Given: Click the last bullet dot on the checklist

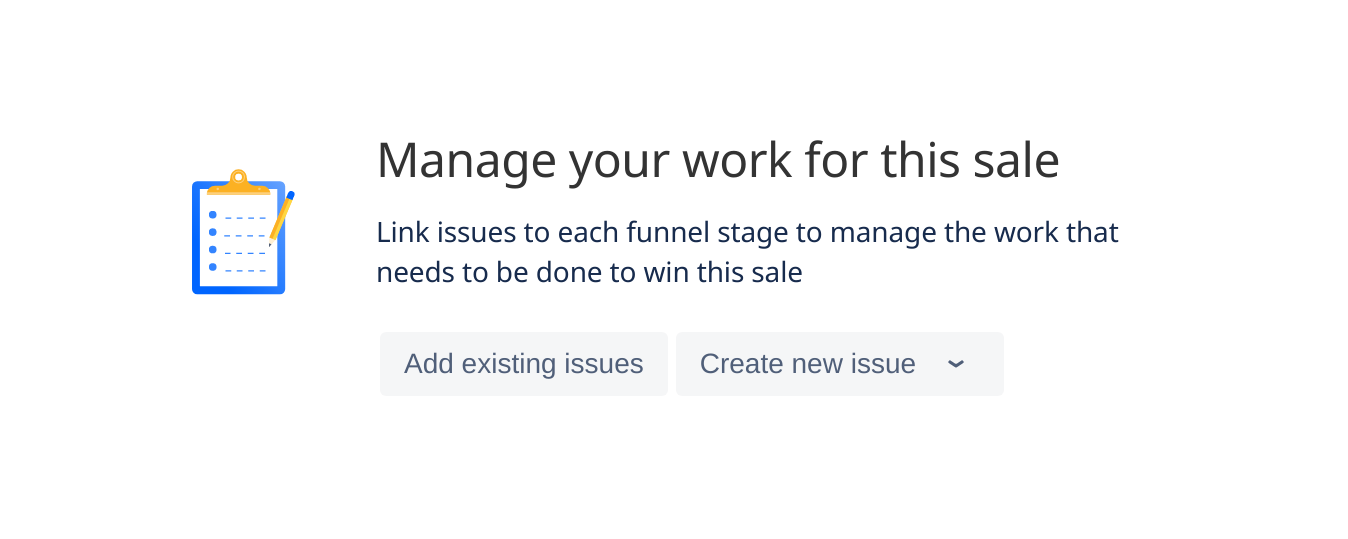Looking at the screenshot, I should pos(212,267).
